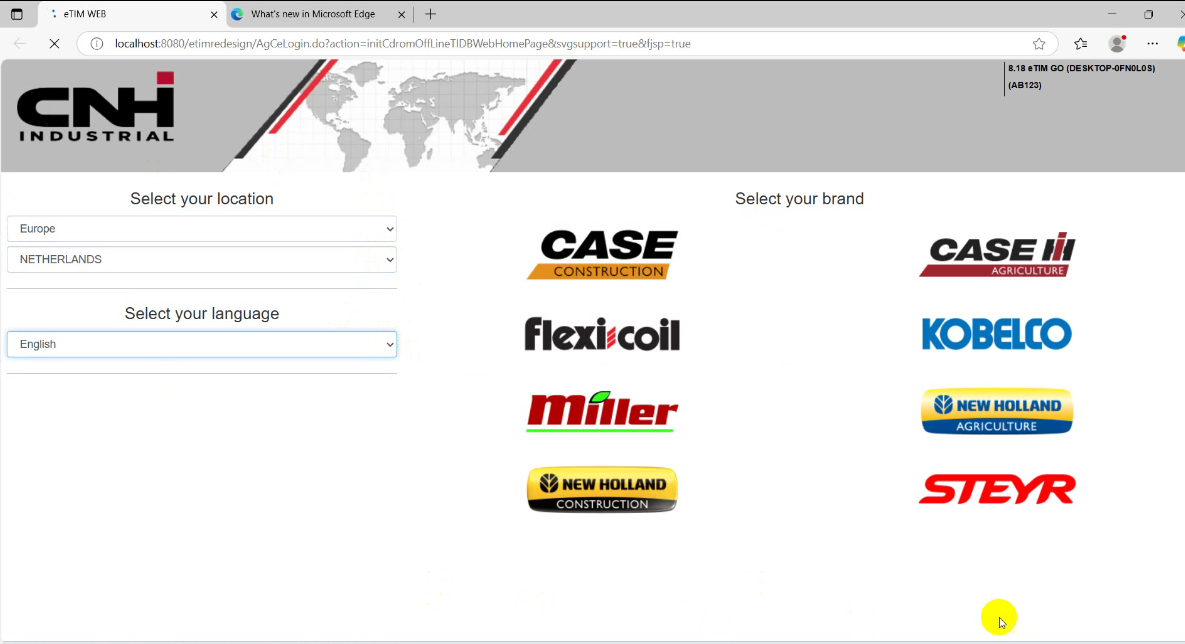
Task: Select the CASE Construction brand logo
Action: [x=602, y=255]
